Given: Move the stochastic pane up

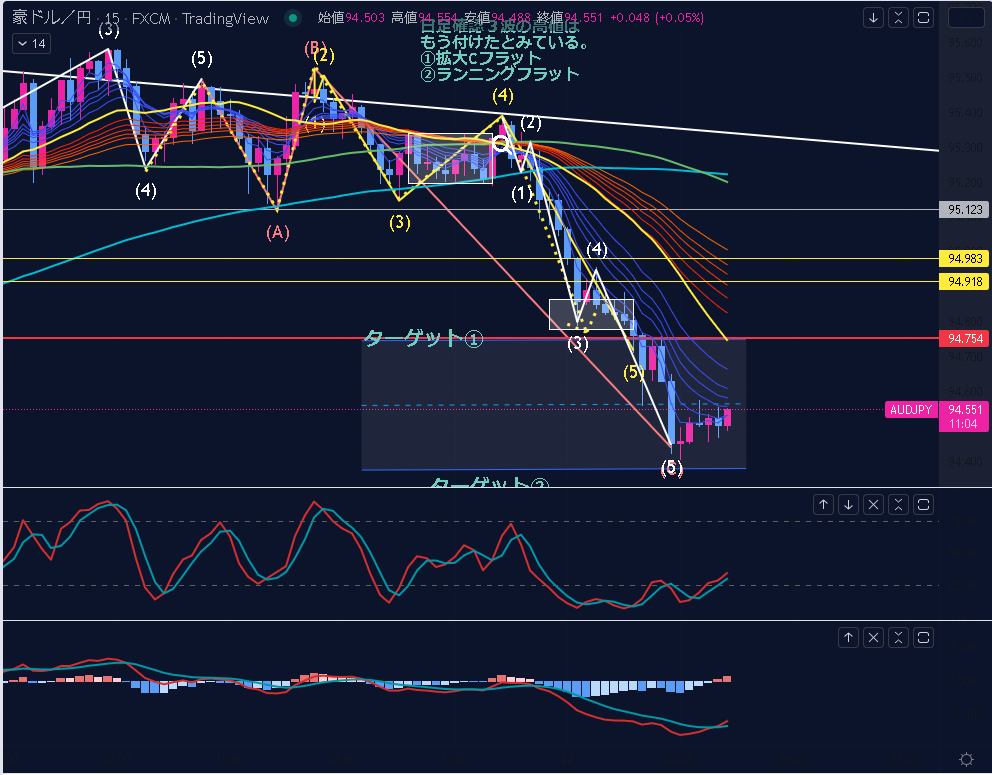Looking at the screenshot, I should click(823, 505).
